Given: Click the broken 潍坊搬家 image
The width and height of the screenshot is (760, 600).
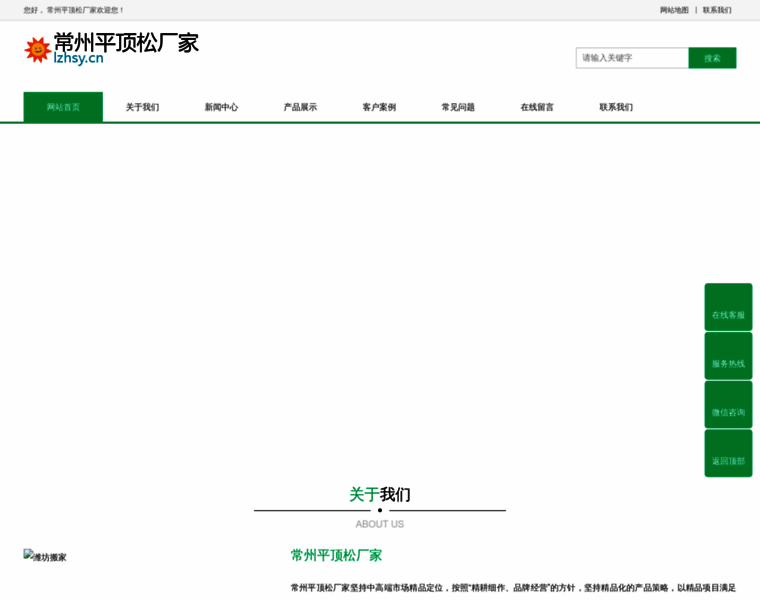Looking at the screenshot, I should pos(45,556).
